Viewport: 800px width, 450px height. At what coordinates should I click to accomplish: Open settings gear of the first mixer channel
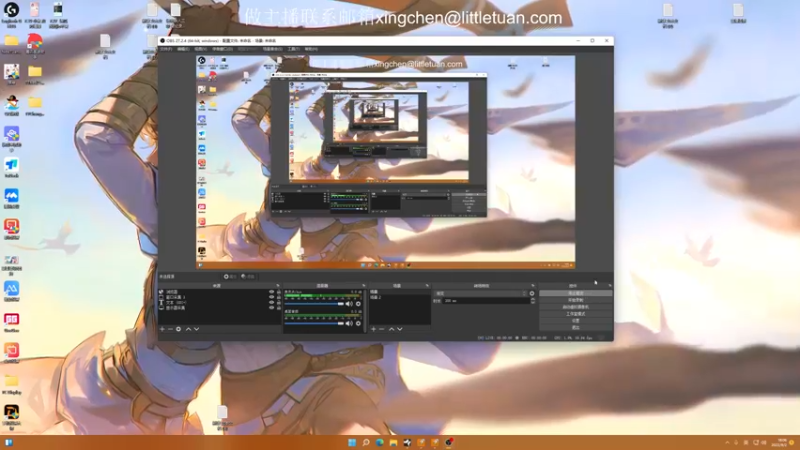point(358,304)
